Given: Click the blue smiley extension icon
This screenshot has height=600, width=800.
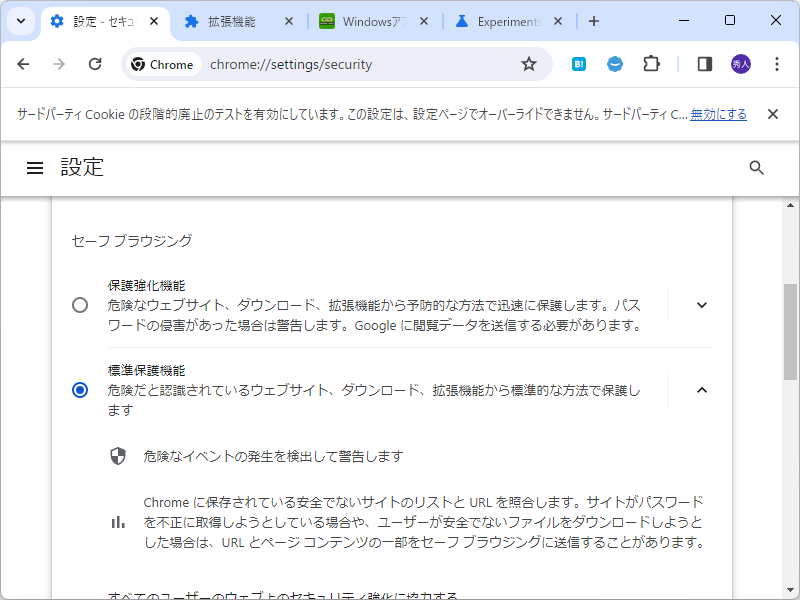Looking at the screenshot, I should click(614, 63).
